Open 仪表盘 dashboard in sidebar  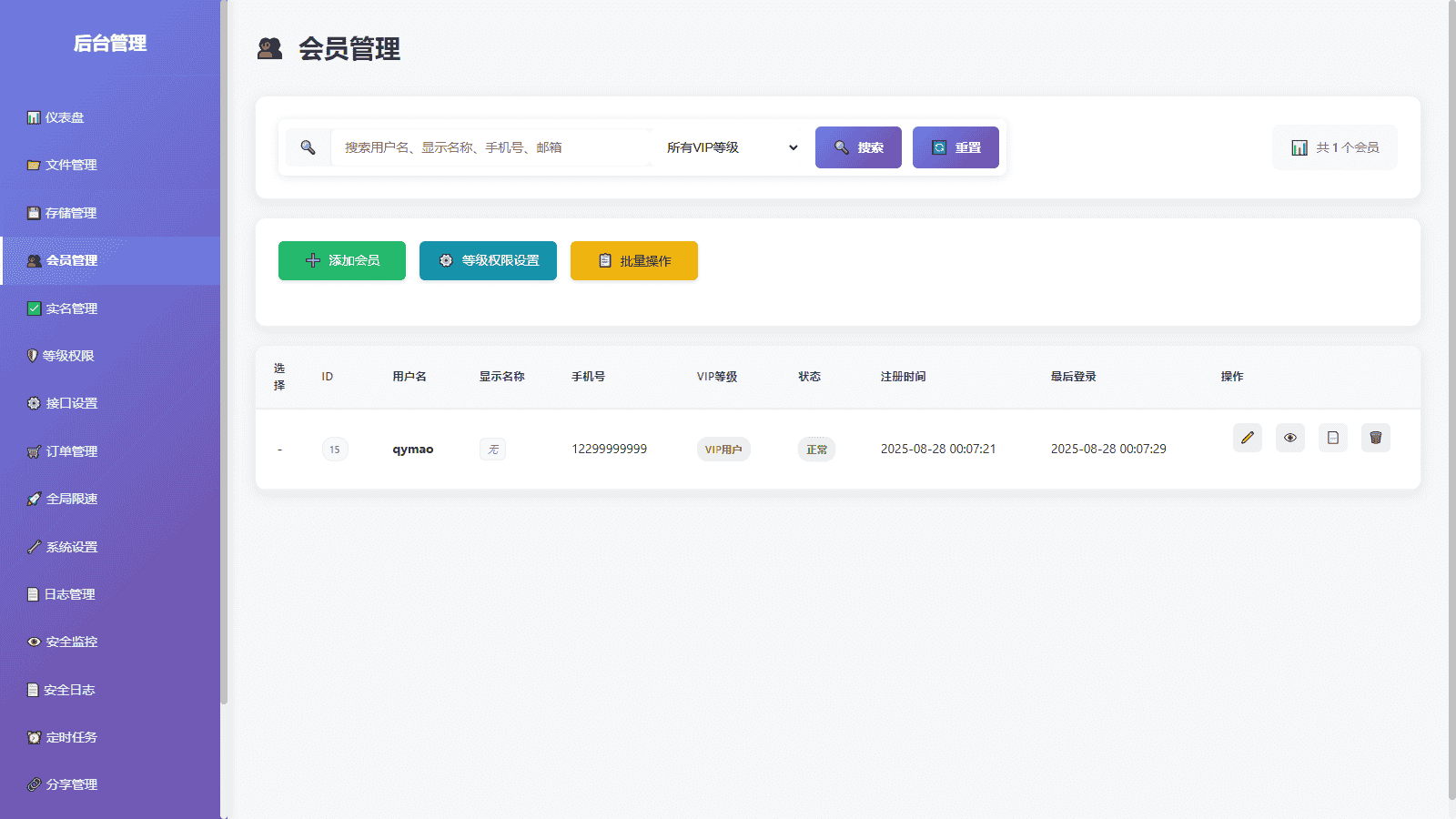[x=64, y=117]
